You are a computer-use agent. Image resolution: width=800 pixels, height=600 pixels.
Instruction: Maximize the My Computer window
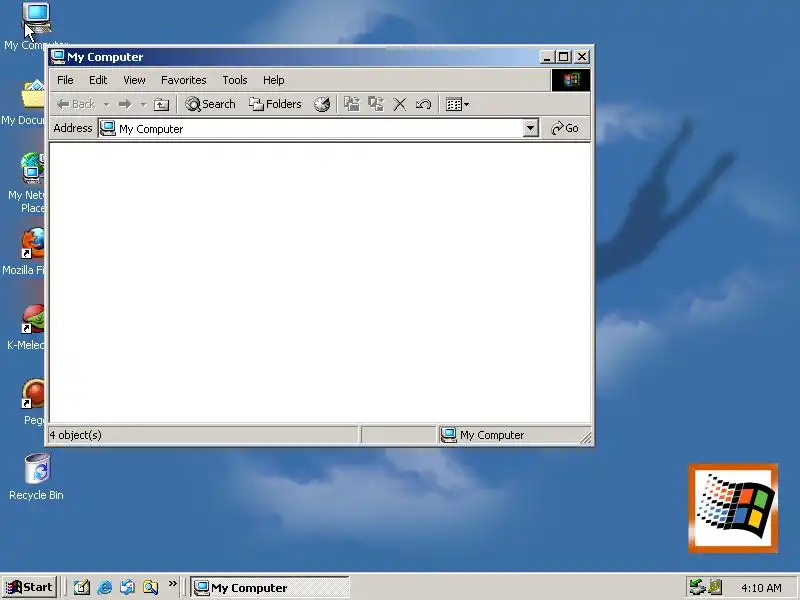[563, 57]
